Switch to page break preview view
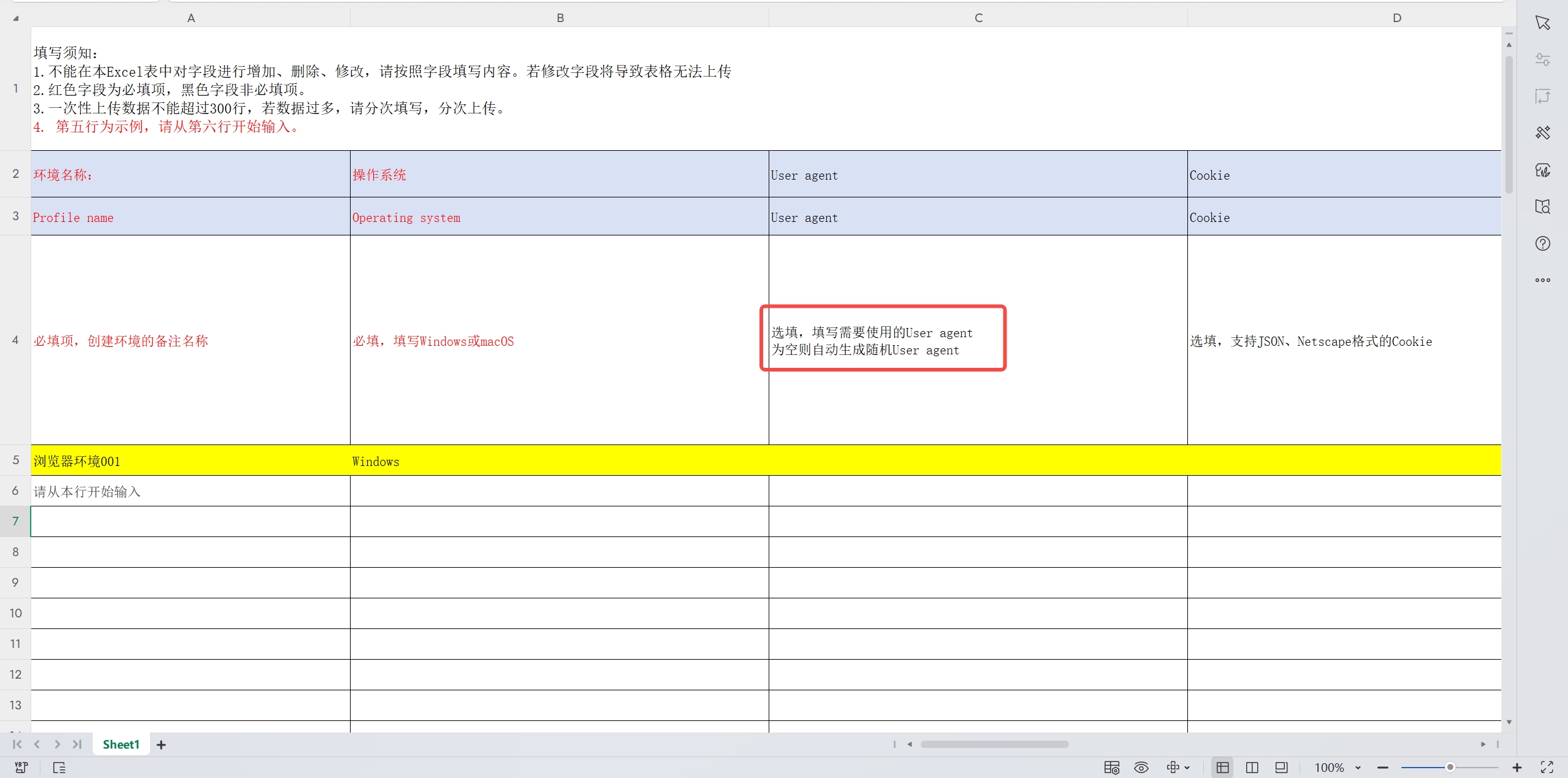Screen dimensions: 1568x778 1252,767
